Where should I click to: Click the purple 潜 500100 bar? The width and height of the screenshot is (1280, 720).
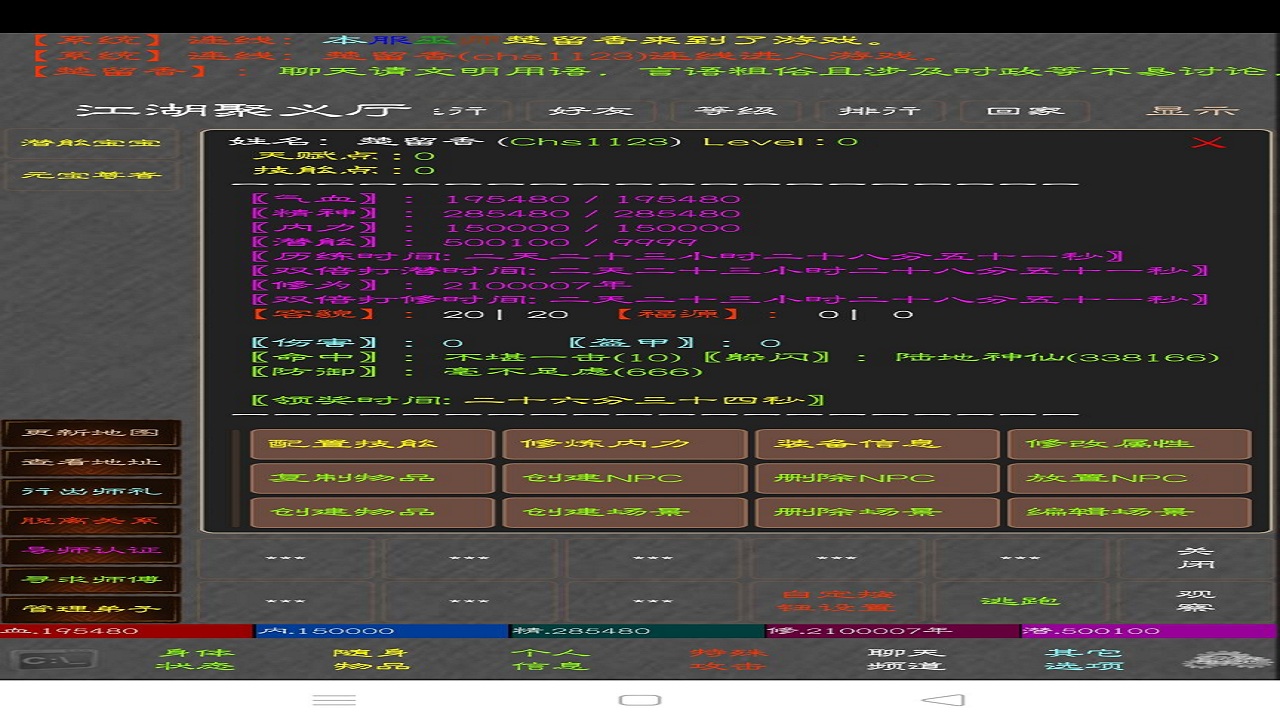[1150, 631]
